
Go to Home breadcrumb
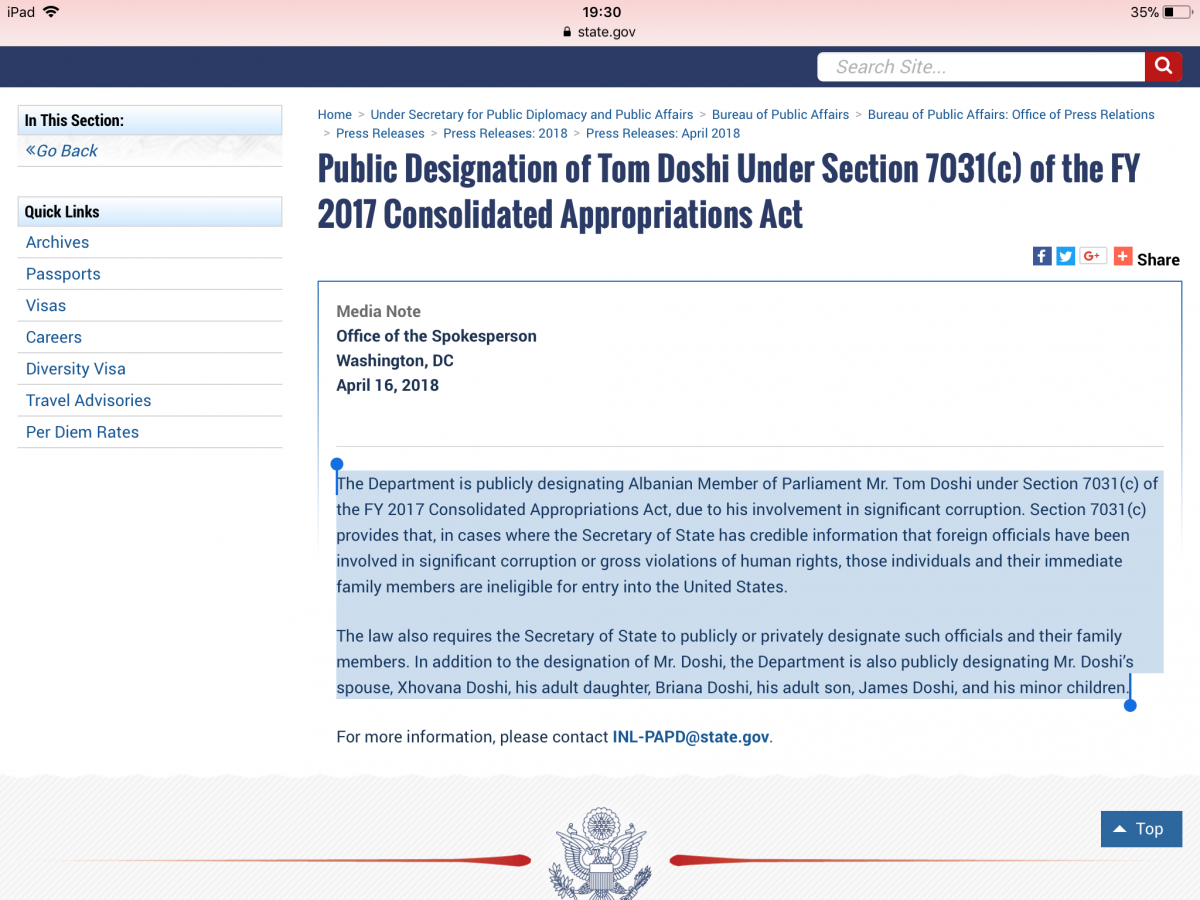(335, 115)
